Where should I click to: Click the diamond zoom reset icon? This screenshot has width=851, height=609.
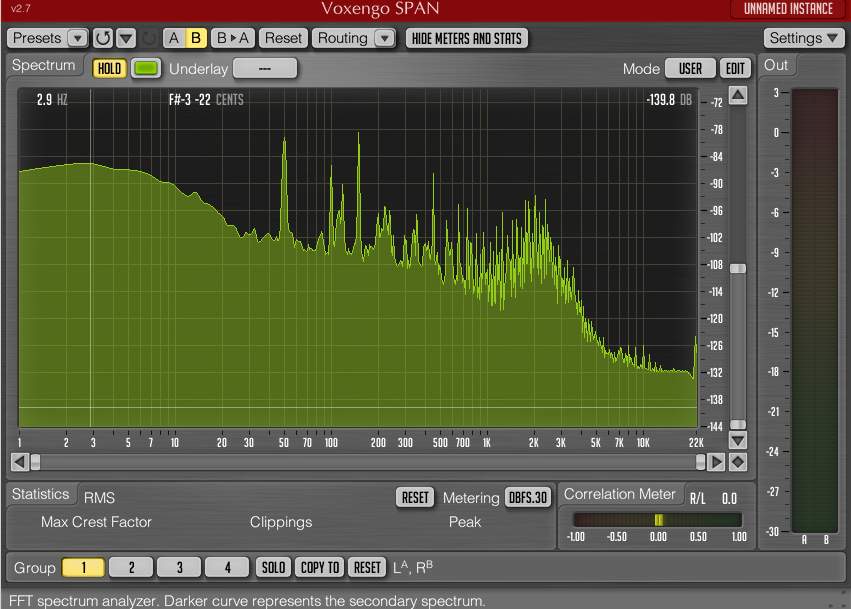[738, 461]
